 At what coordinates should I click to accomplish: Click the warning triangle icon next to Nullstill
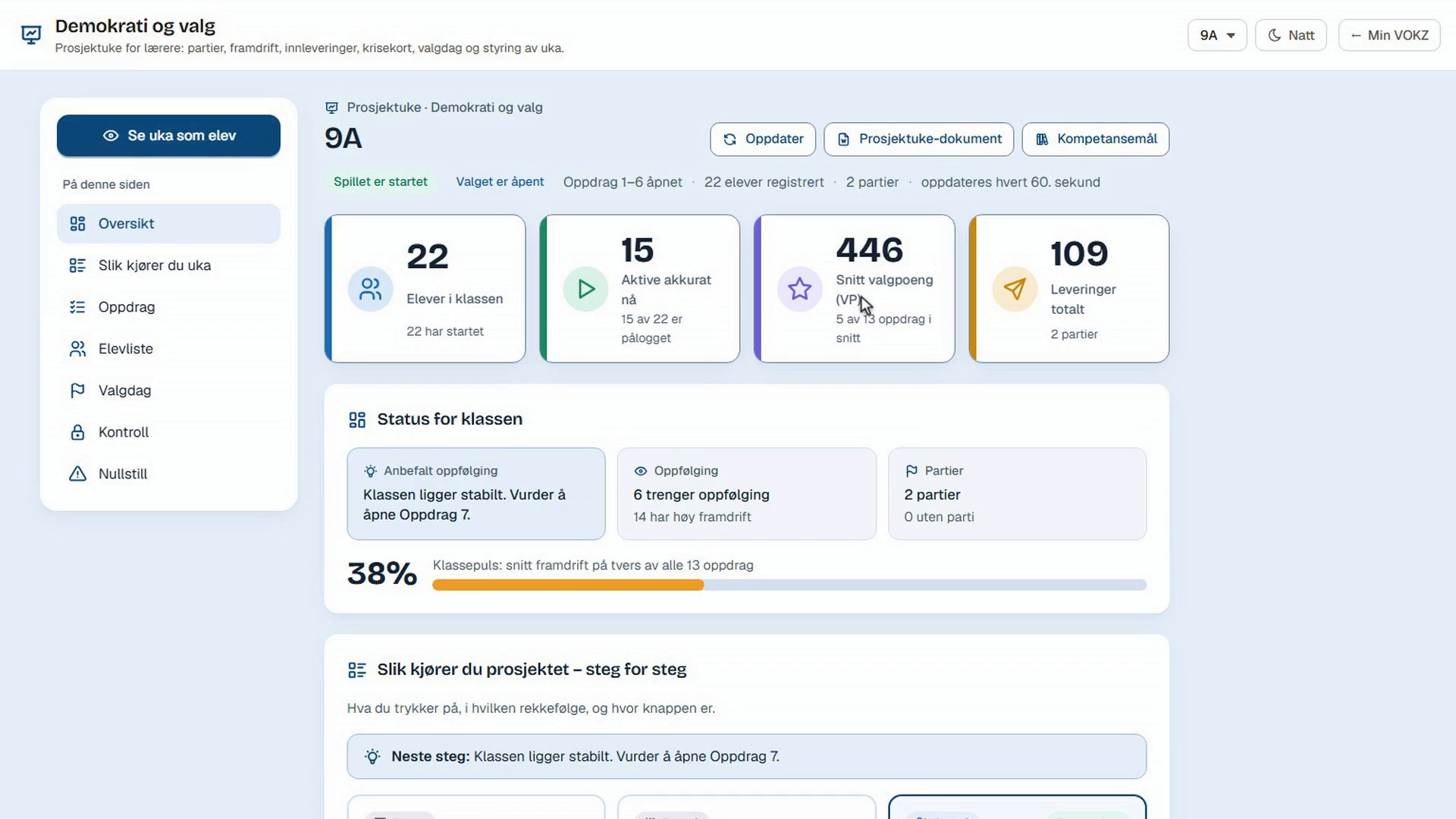tap(77, 474)
